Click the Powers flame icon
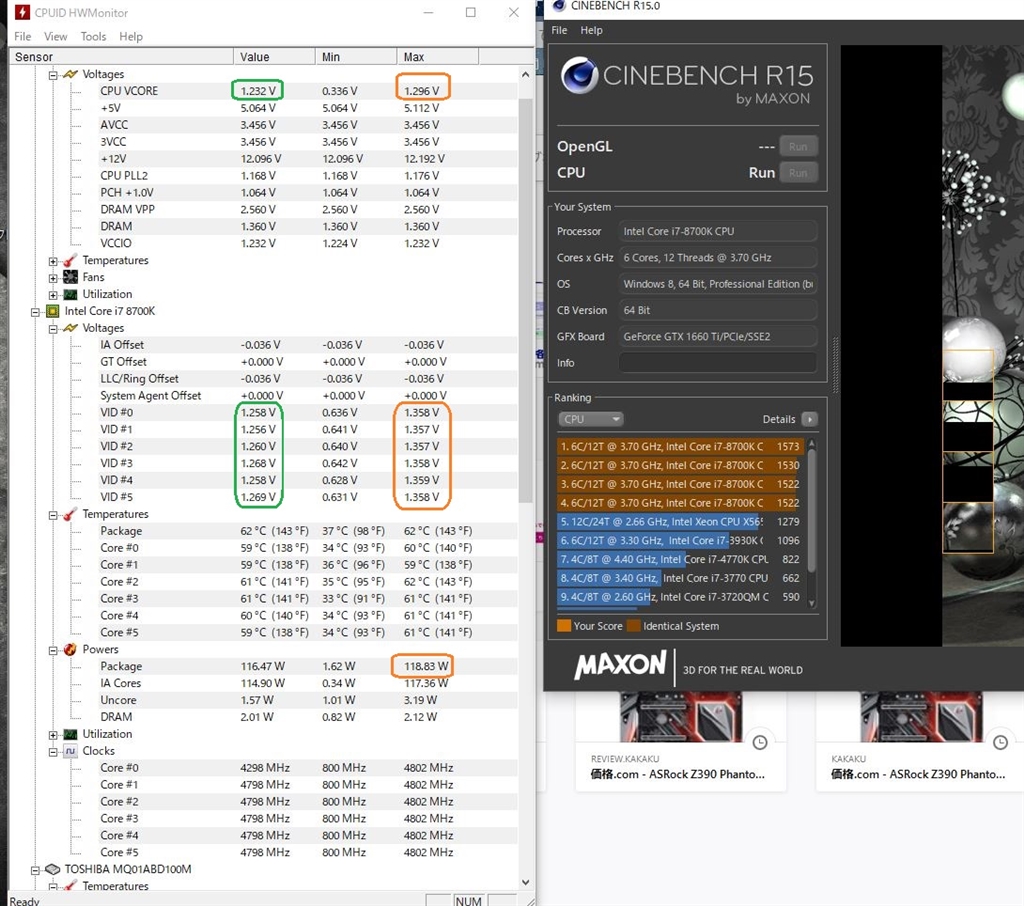The height and width of the screenshot is (906, 1024). (71, 649)
